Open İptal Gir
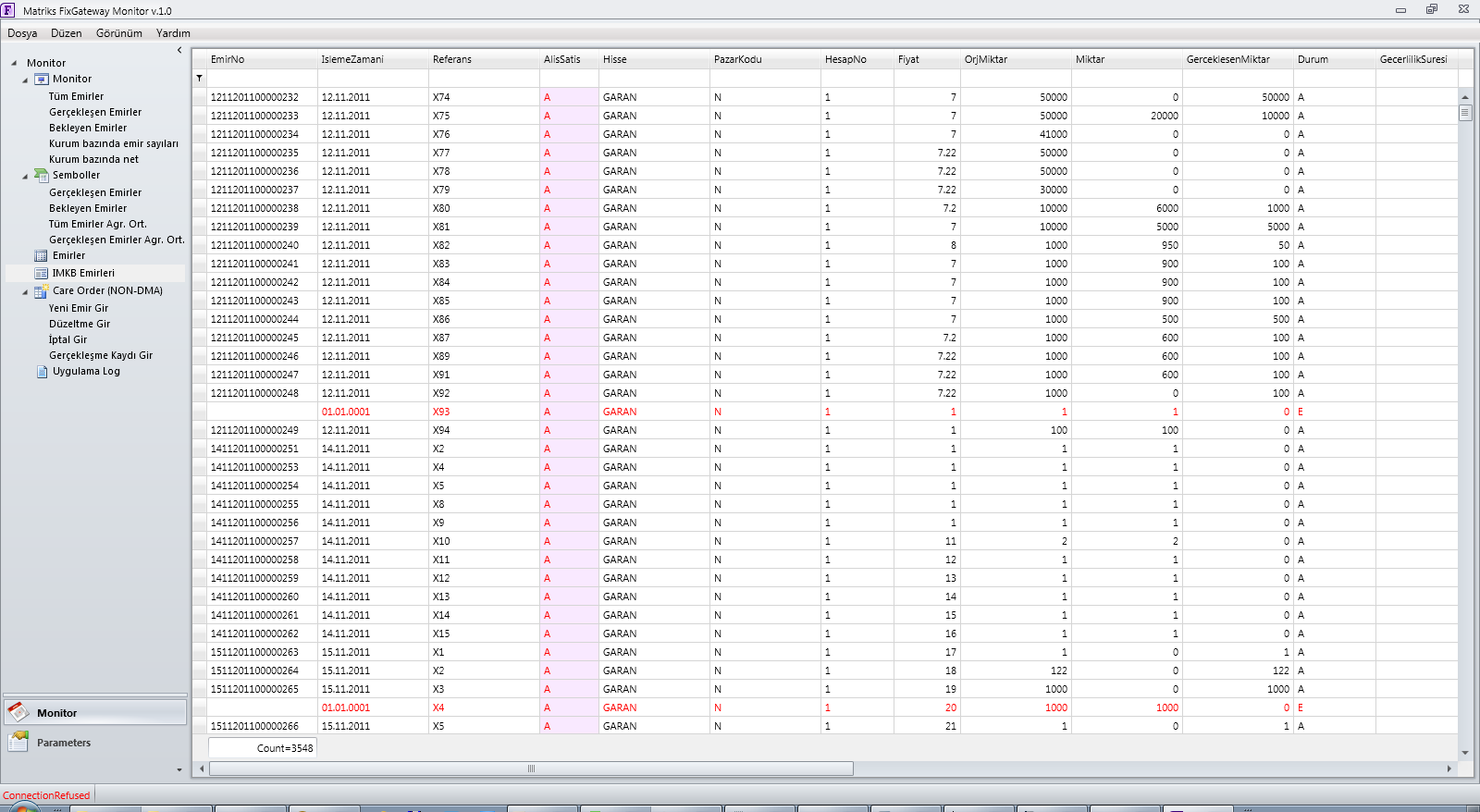 pyautogui.click(x=68, y=339)
